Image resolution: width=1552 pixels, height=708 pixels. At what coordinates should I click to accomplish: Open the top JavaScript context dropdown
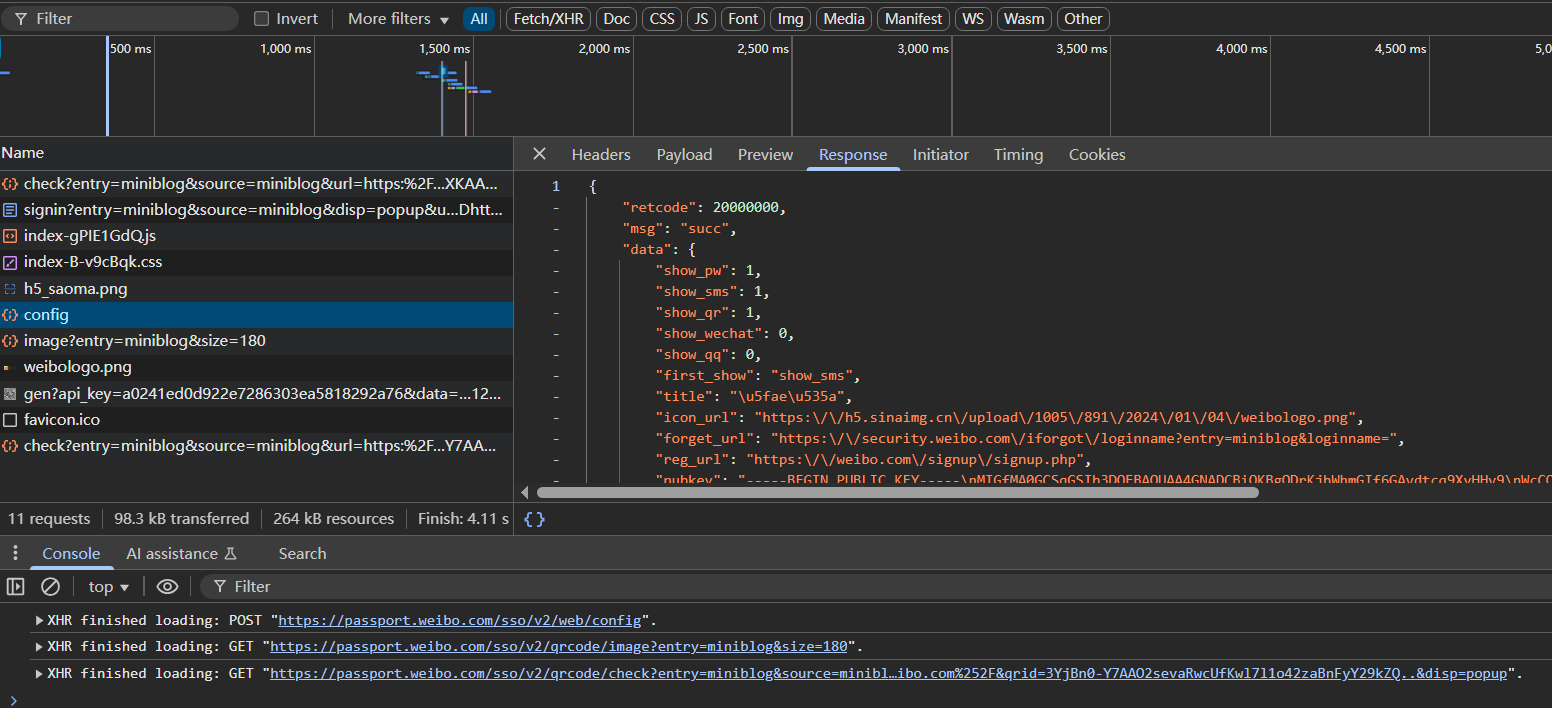tap(109, 587)
